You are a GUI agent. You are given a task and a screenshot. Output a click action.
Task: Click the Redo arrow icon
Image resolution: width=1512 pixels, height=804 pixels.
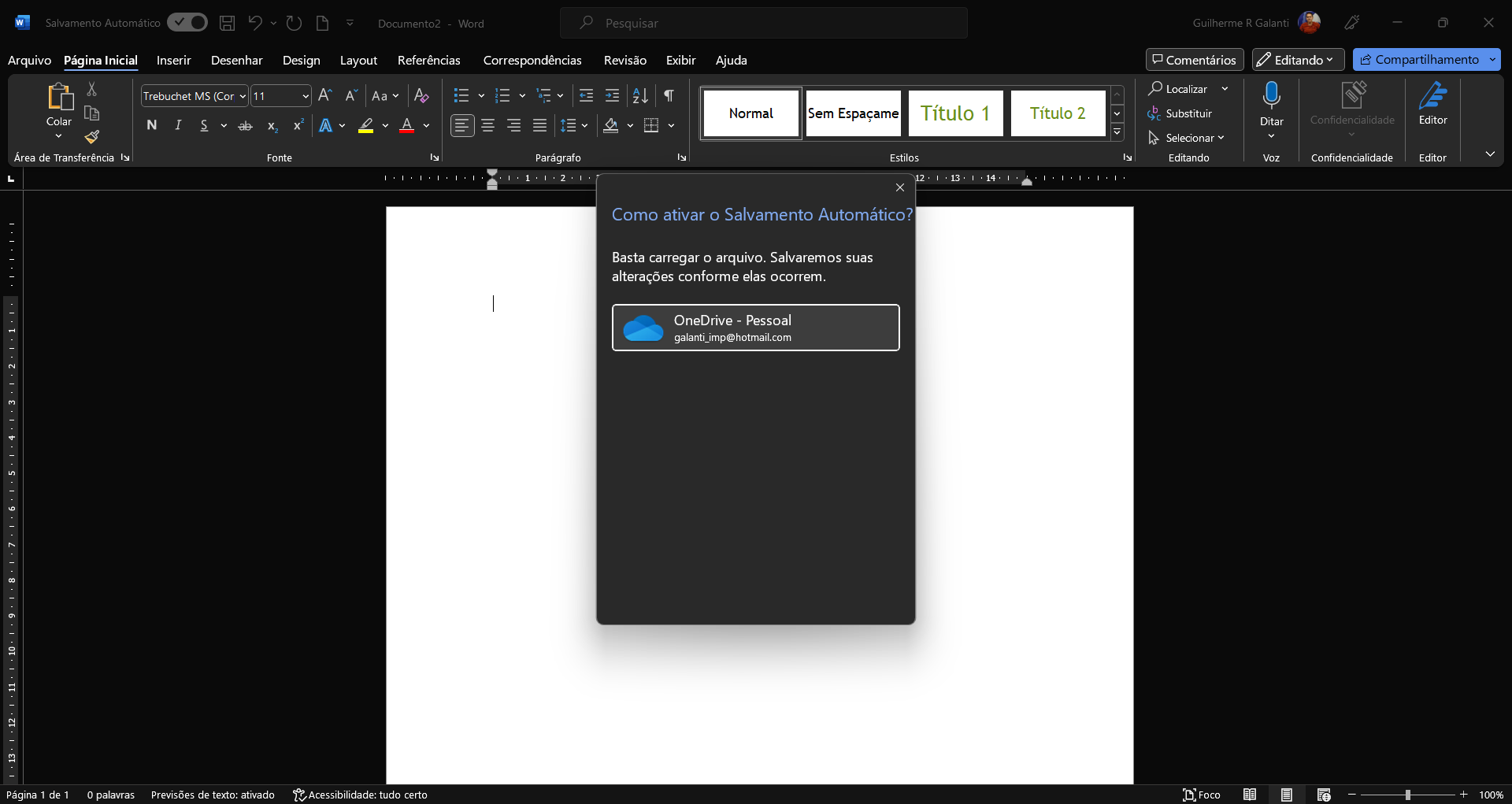294,23
